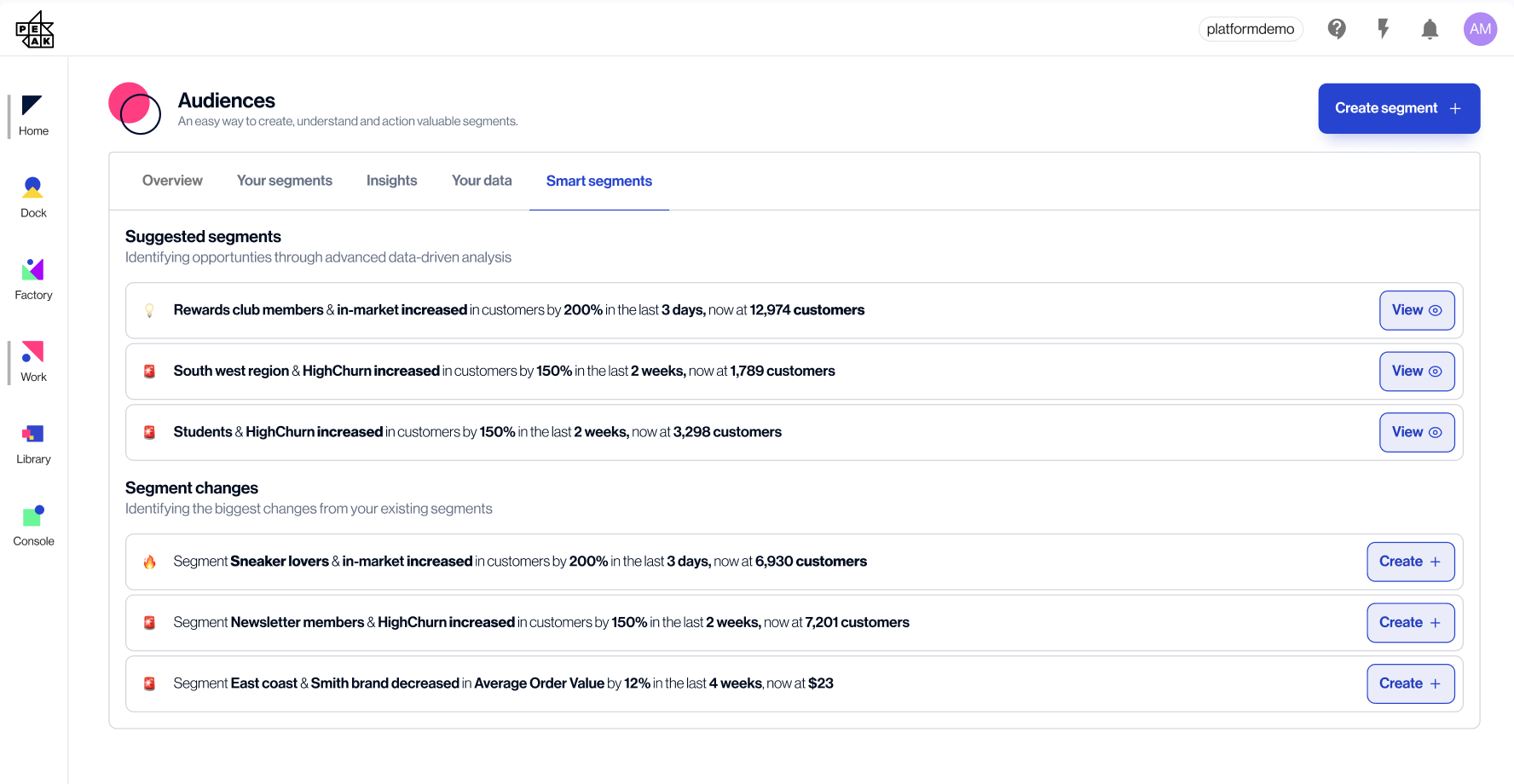Open the Home section in the sidebar

[x=33, y=115]
